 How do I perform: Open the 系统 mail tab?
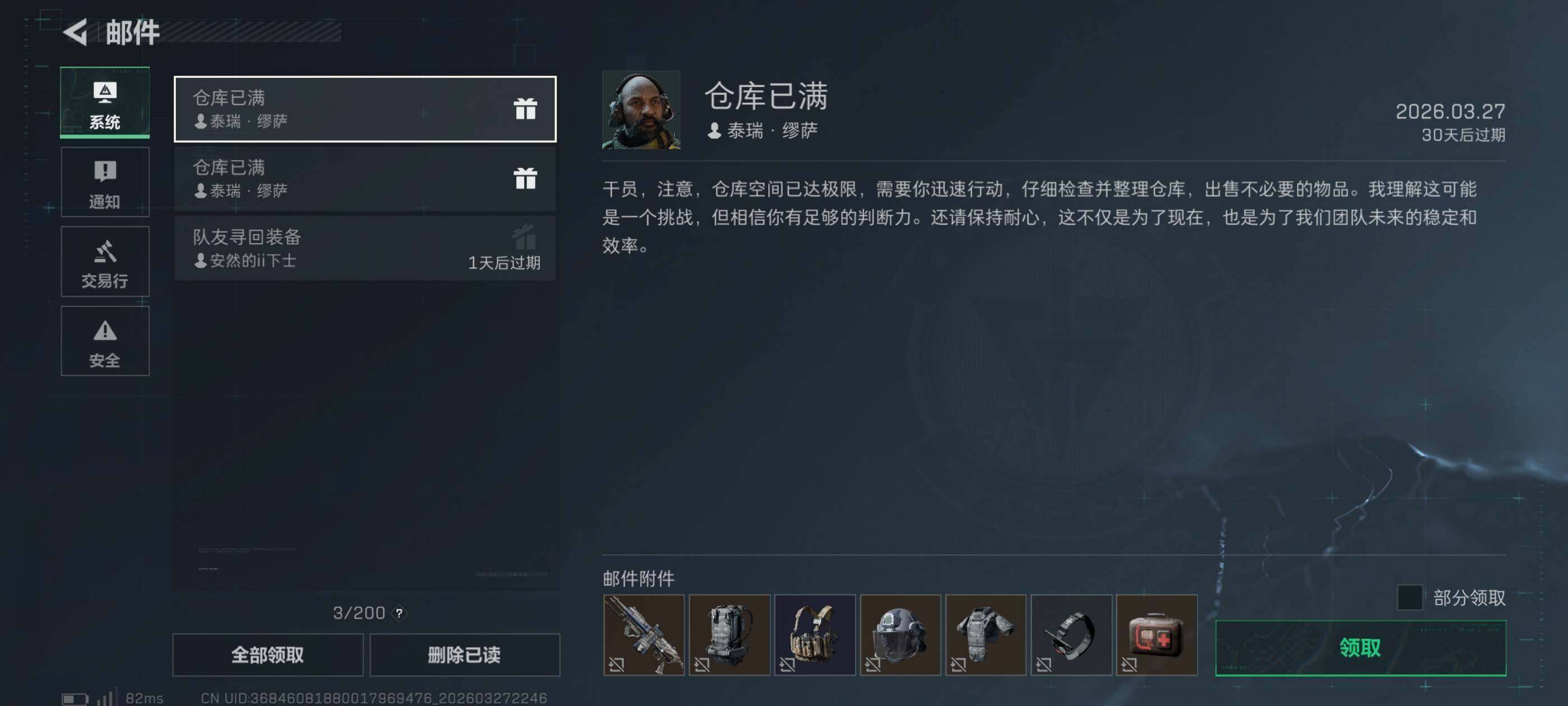click(105, 103)
